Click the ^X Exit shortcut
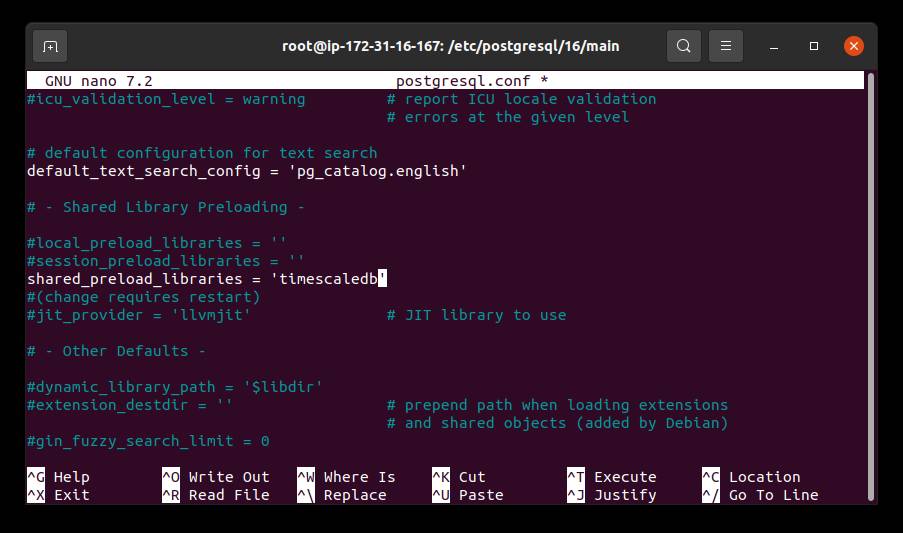The height and width of the screenshot is (533, 903). coord(58,495)
